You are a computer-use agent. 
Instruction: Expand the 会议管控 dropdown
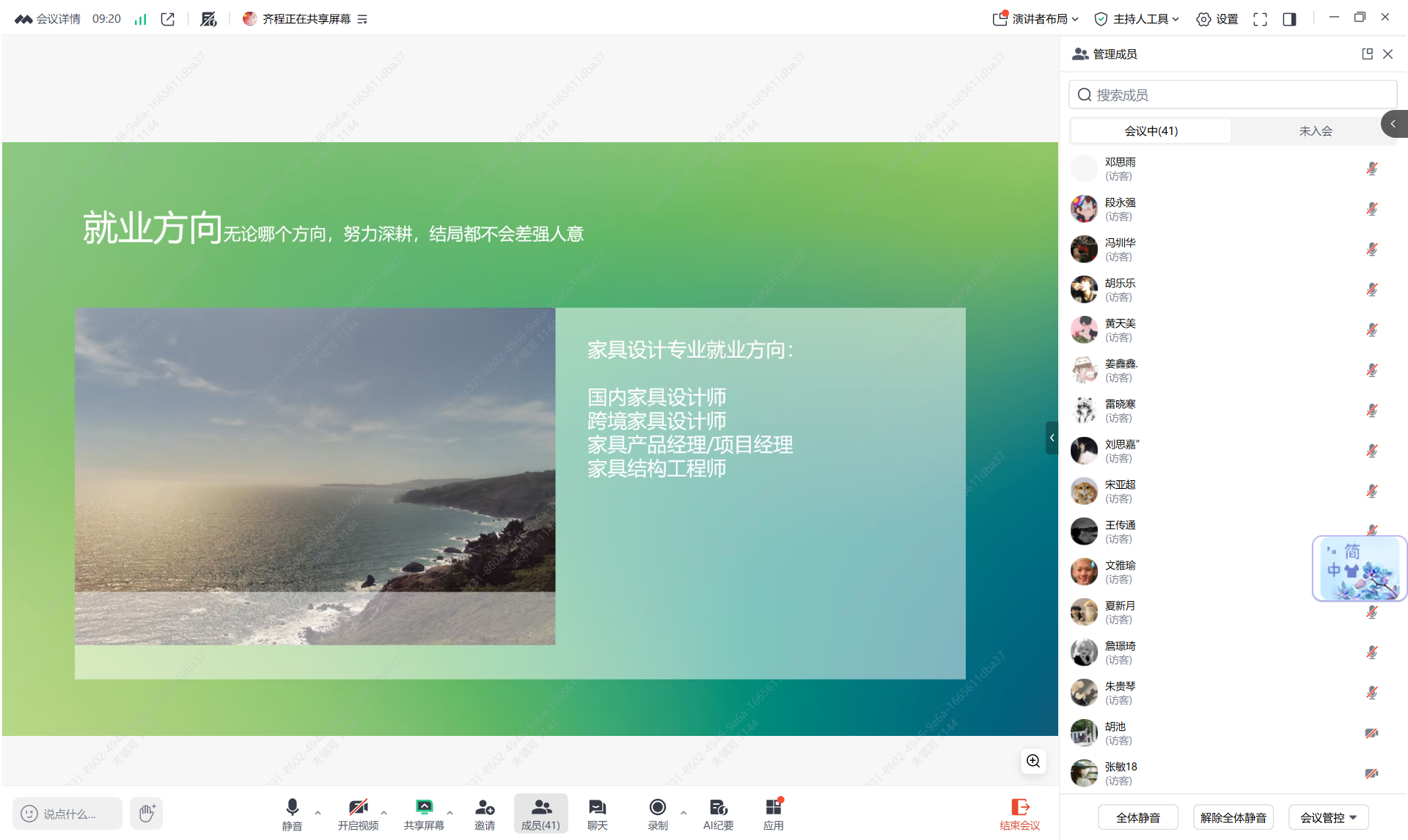[x=1328, y=817]
